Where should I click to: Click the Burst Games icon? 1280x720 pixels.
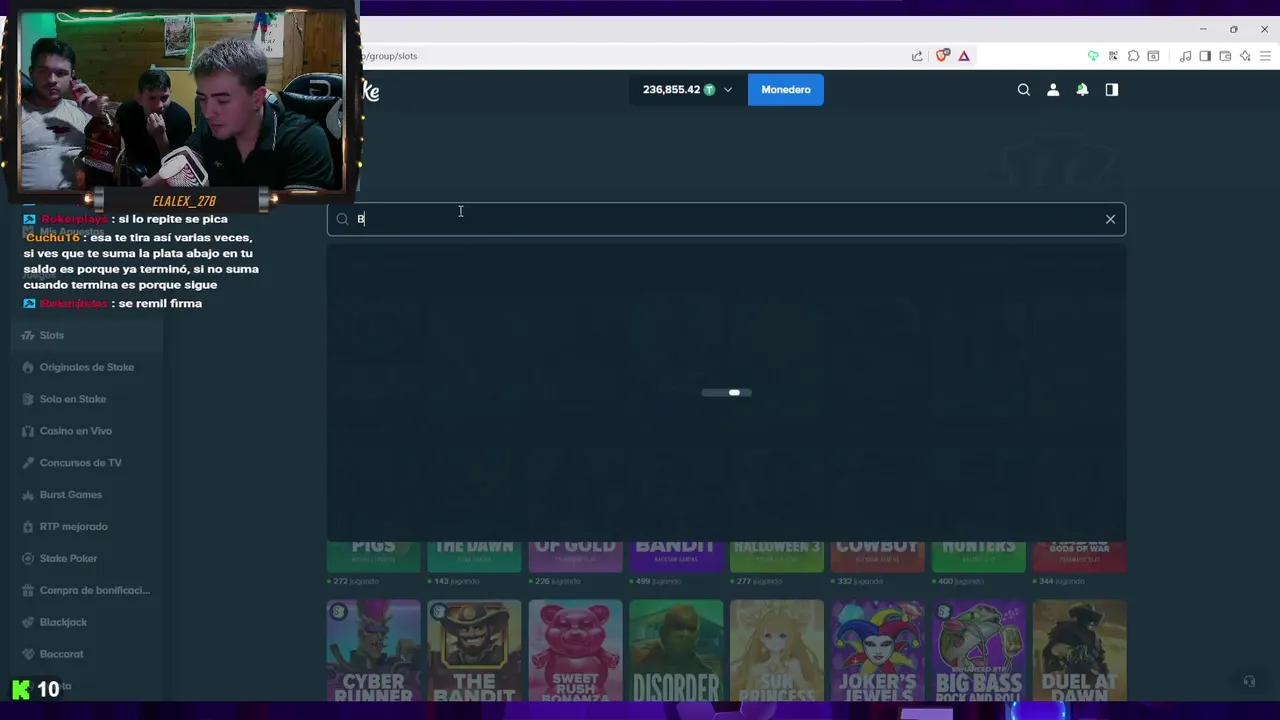tap(28, 495)
